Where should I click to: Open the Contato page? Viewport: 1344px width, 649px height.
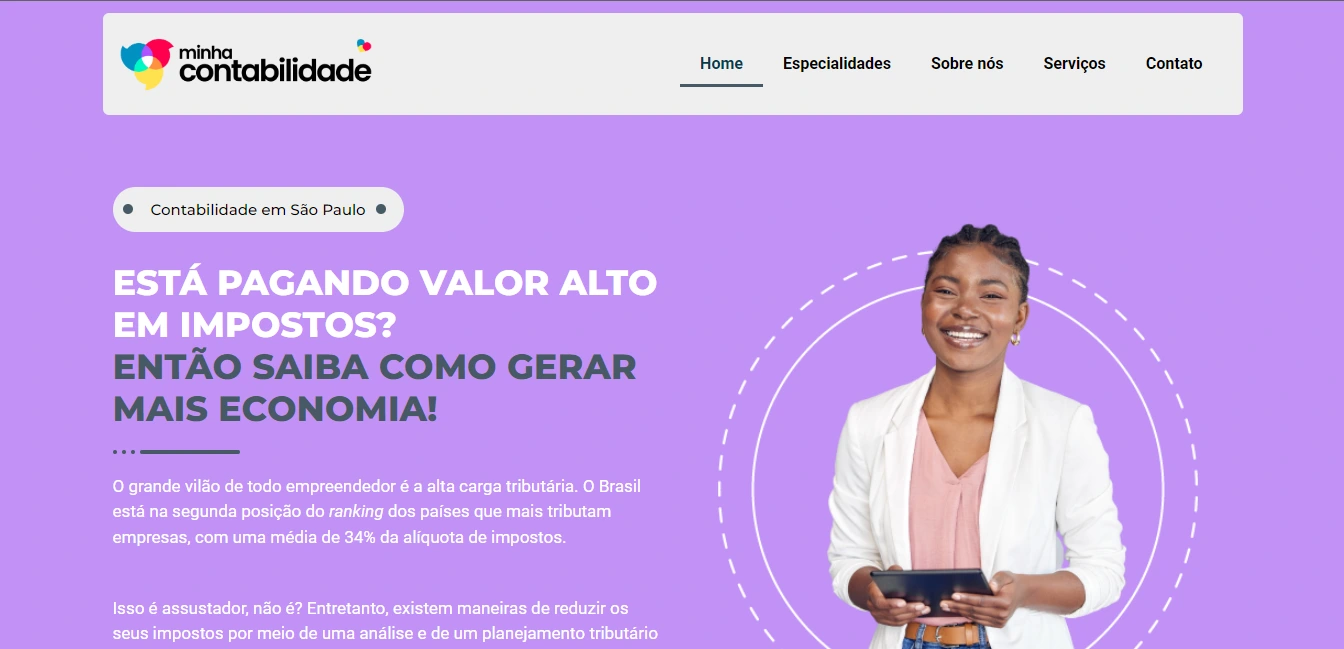click(1174, 64)
